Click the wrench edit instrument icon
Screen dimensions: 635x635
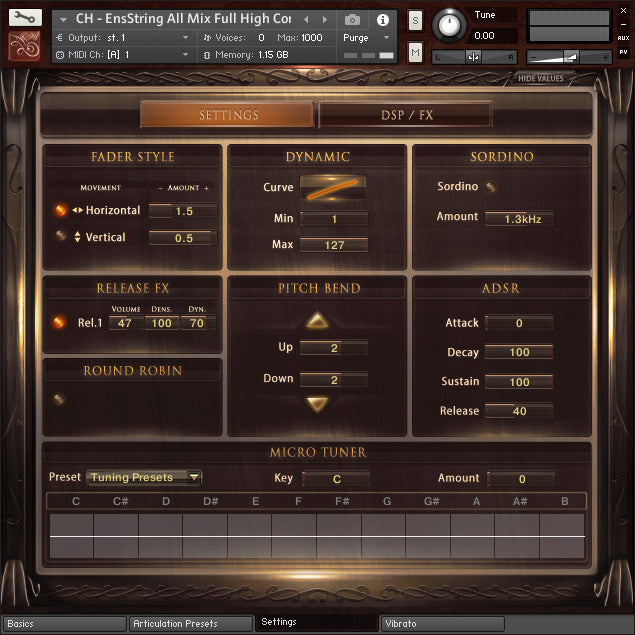[27, 17]
